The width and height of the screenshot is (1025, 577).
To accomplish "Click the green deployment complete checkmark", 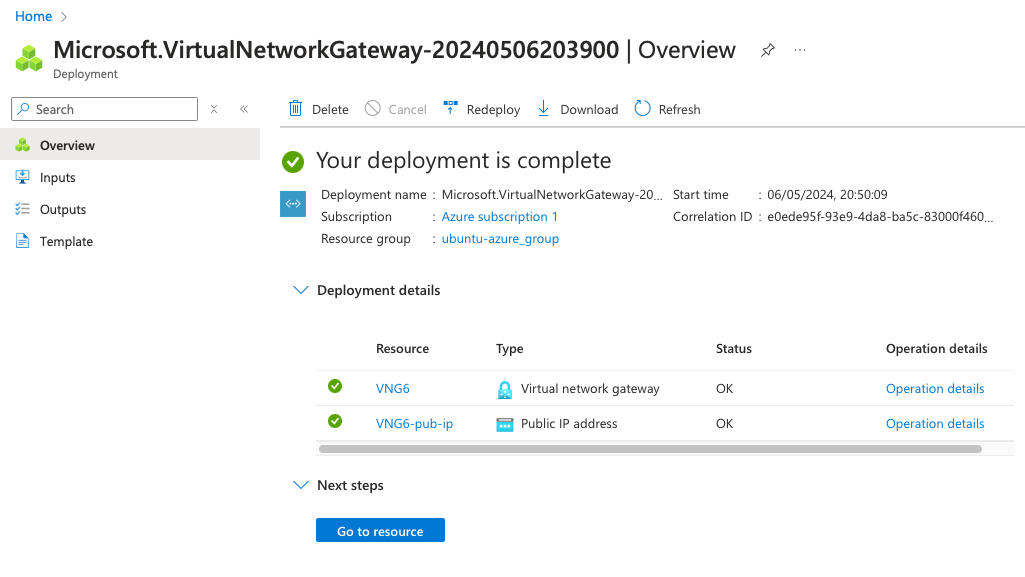I will tap(293, 161).
